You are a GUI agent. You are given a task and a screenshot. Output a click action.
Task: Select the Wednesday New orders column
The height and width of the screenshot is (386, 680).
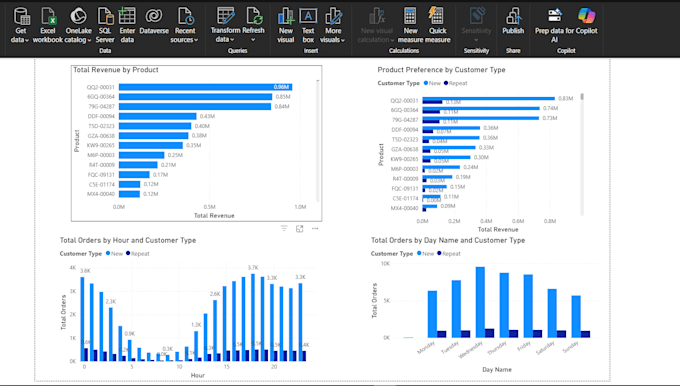click(x=480, y=302)
